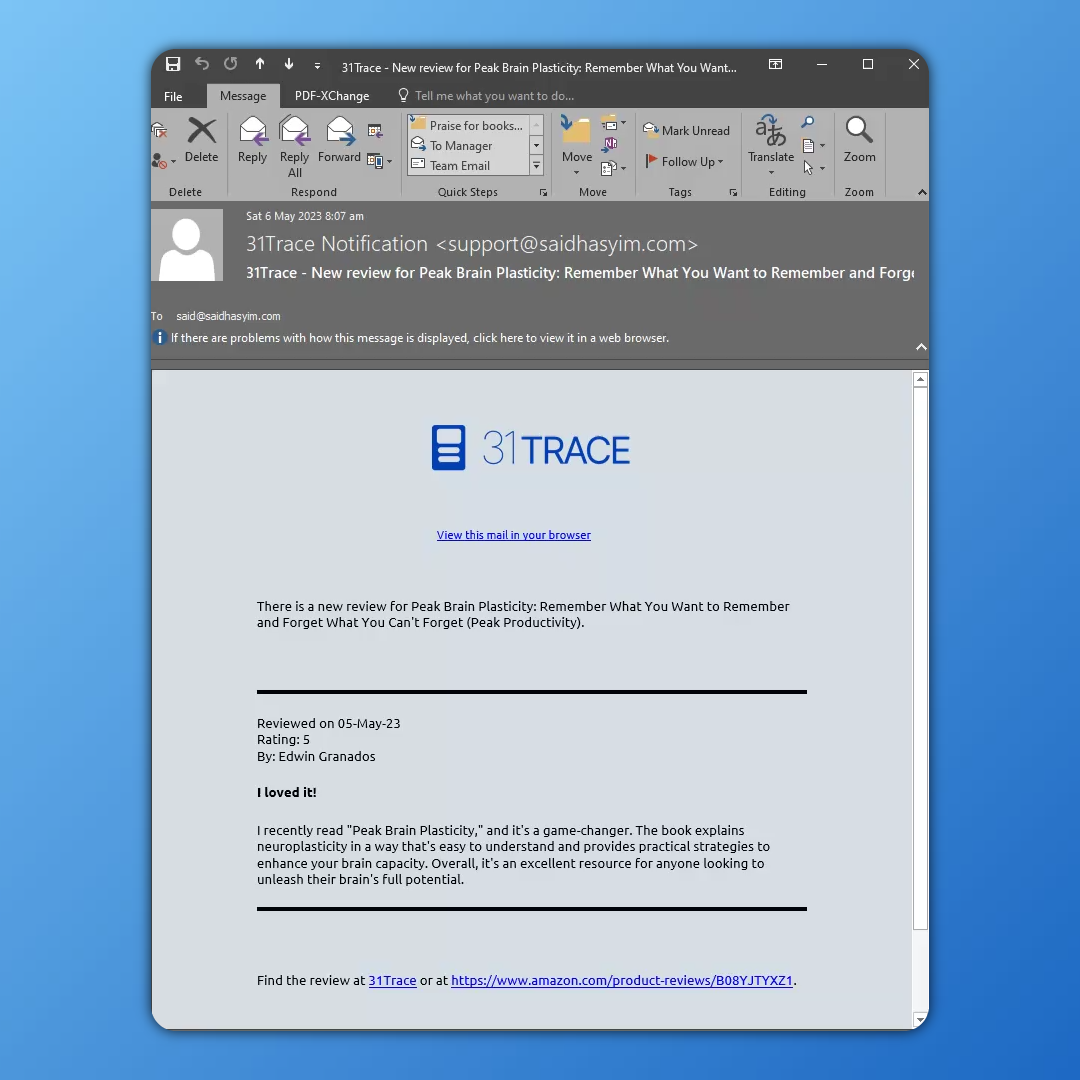
Task: Click the sender's contact photo placeholder
Action: [x=187, y=245]
